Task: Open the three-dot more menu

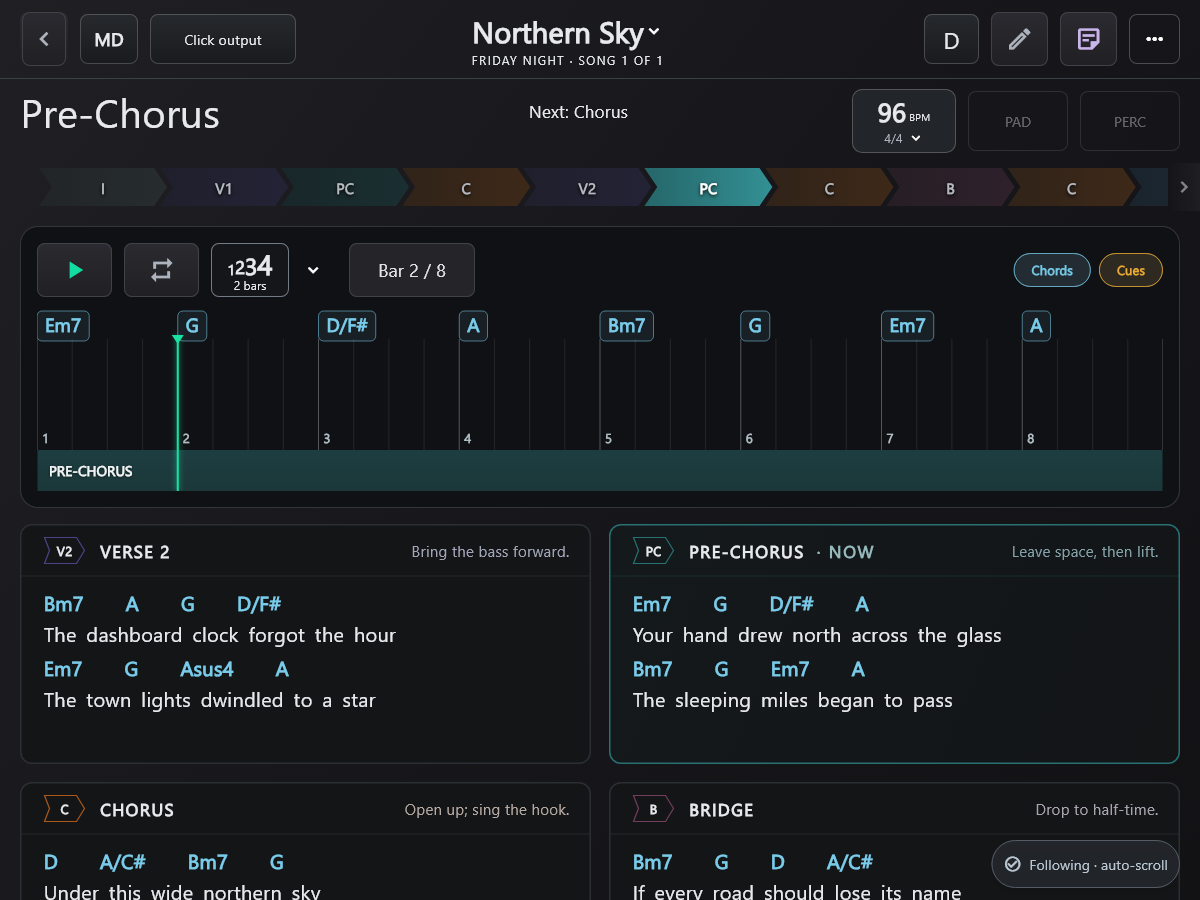Action: 1154,39
